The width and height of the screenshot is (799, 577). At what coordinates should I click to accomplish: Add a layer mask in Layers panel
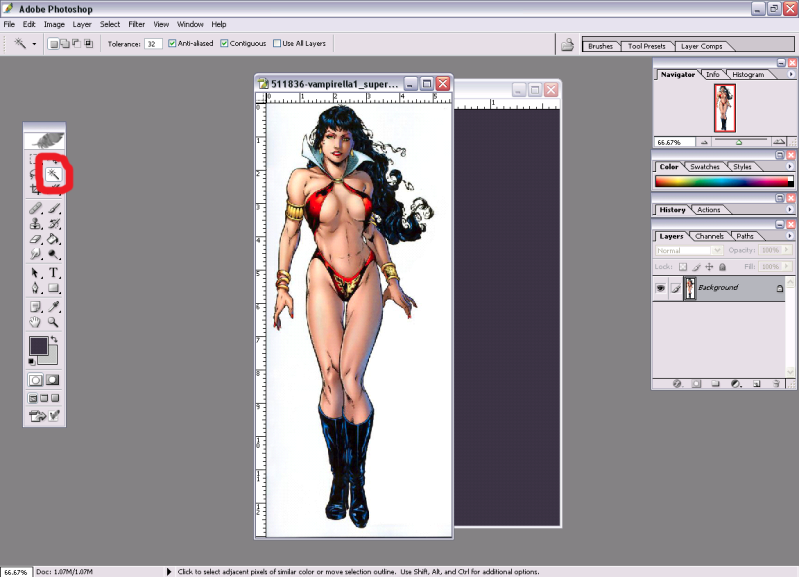(x=697, y=384)
